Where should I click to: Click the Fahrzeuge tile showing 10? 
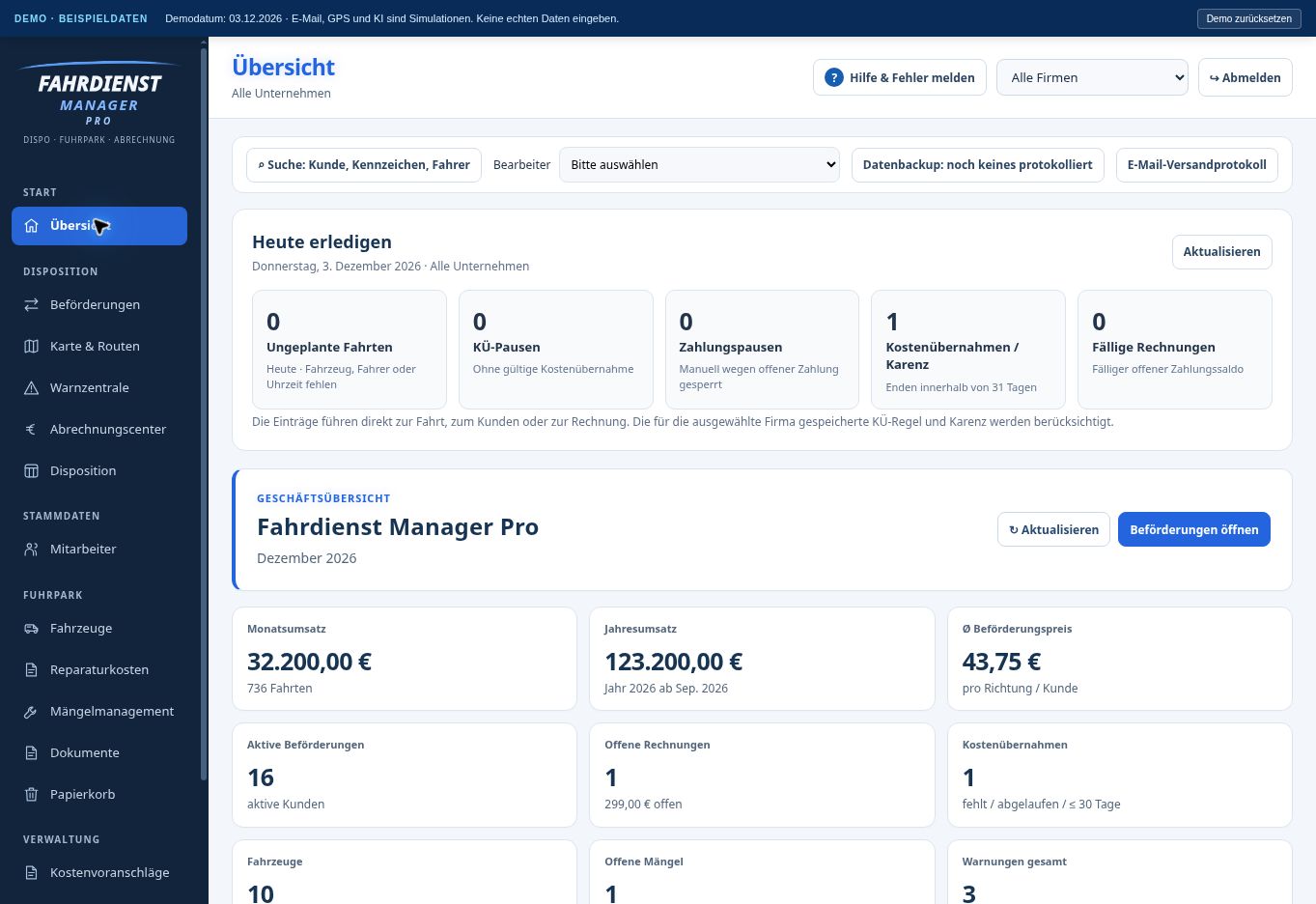click(405, 873)
